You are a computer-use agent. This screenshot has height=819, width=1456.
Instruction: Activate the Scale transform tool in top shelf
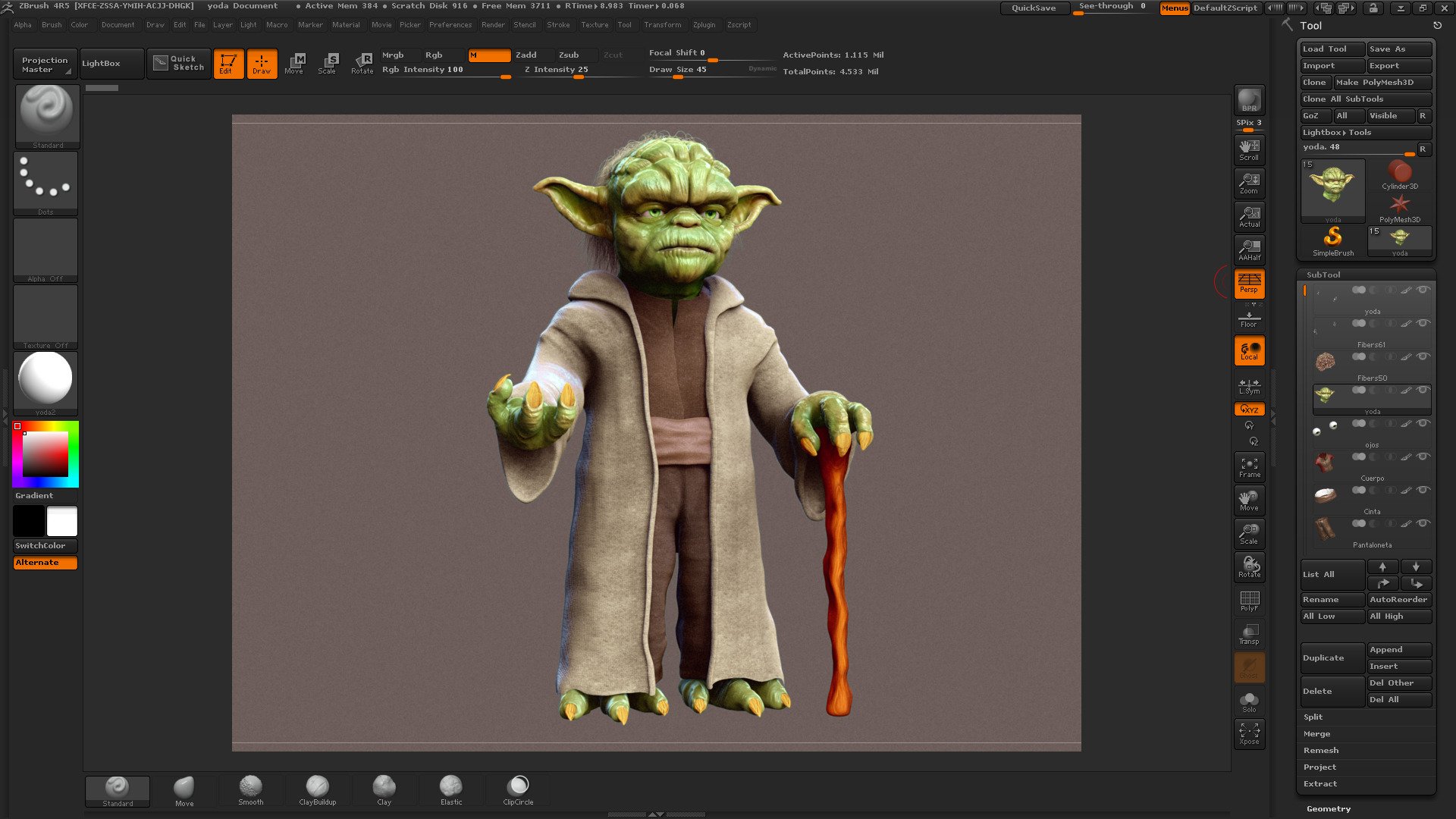coord(328,63)
